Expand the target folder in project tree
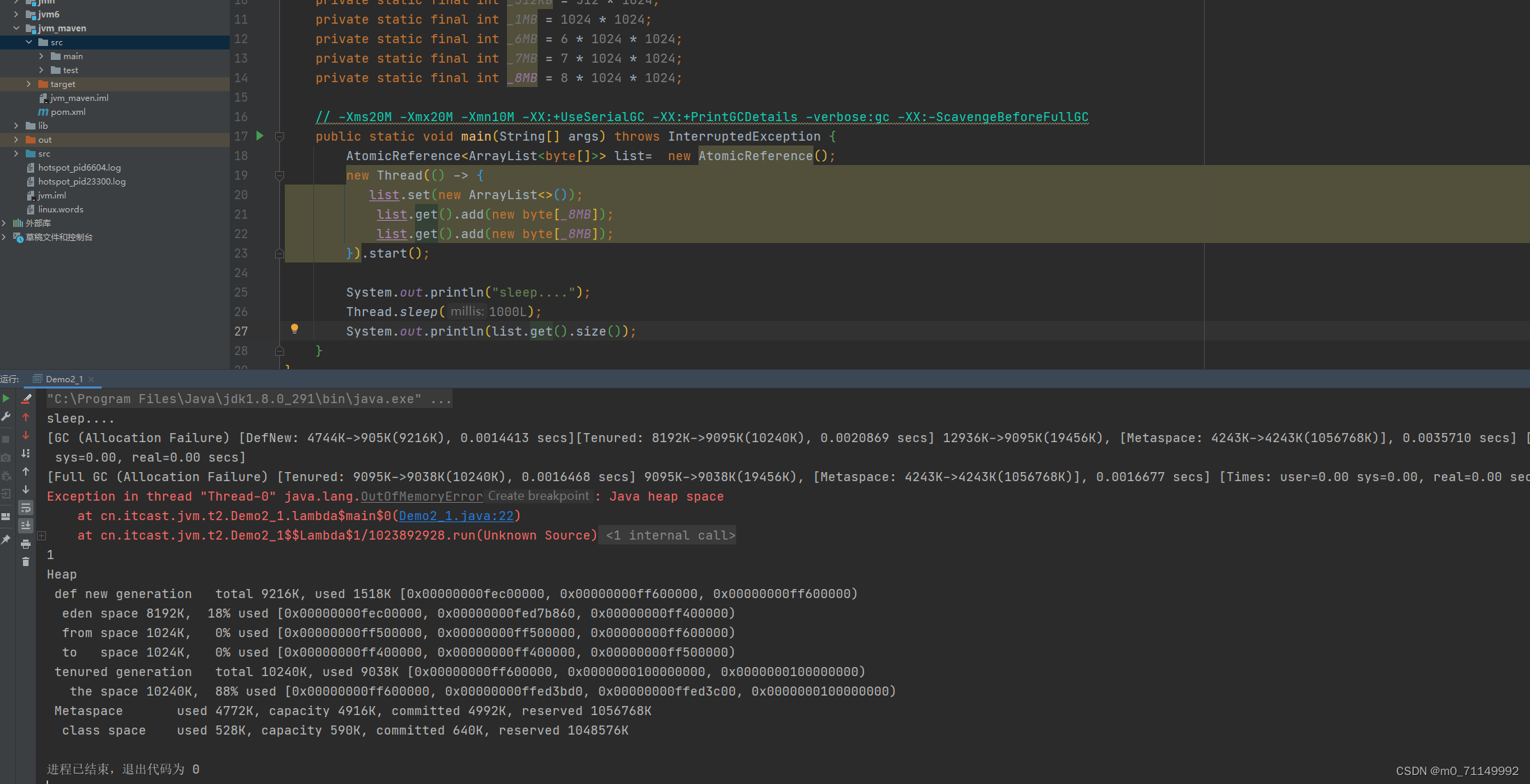Viewport: 1530px width, 784px height. pos(29,84)
